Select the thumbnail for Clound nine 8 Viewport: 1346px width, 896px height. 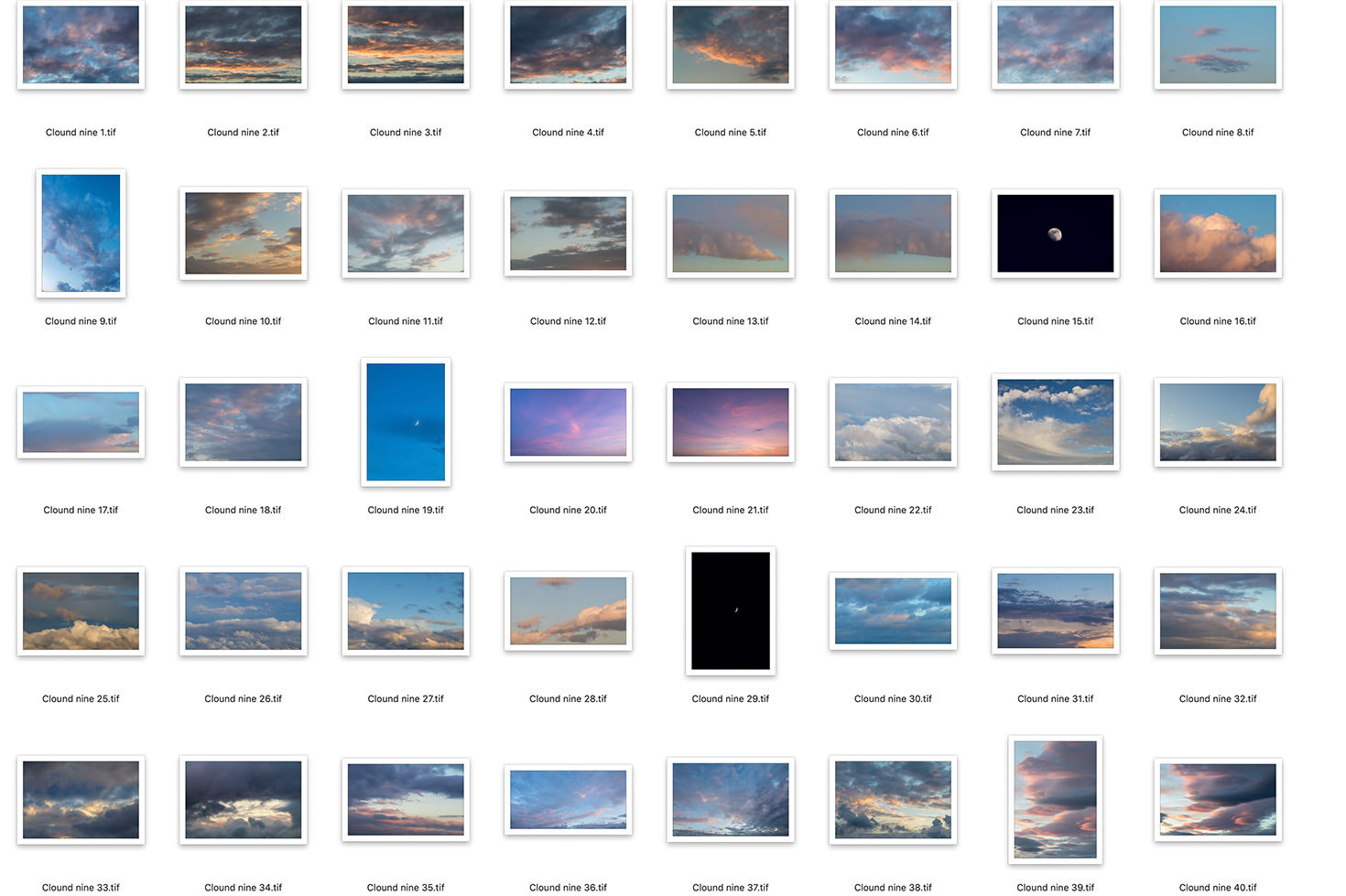pos(1217,45)
